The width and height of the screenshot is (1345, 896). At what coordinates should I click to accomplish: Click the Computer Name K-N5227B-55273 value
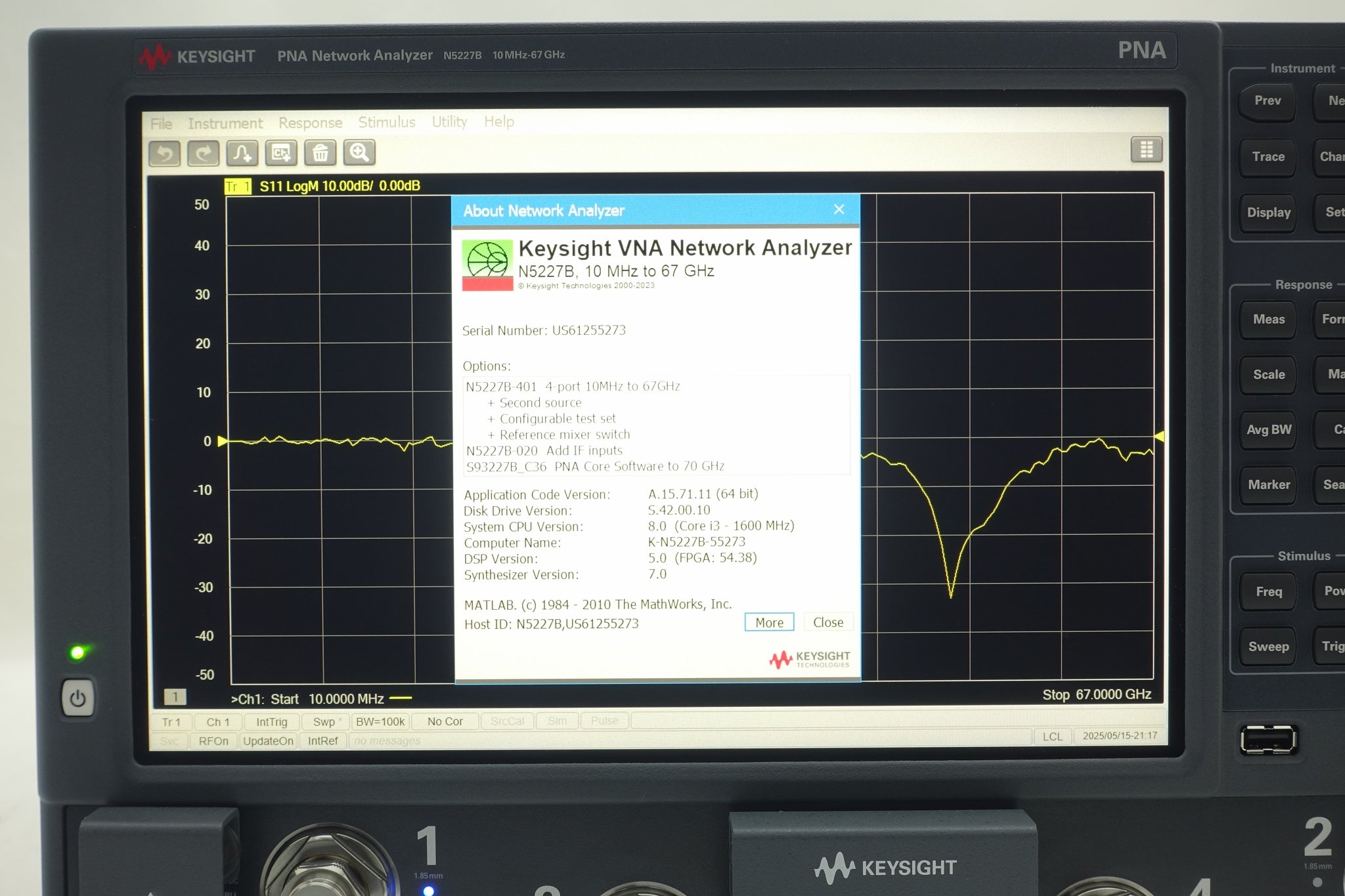tap(697, 542)
